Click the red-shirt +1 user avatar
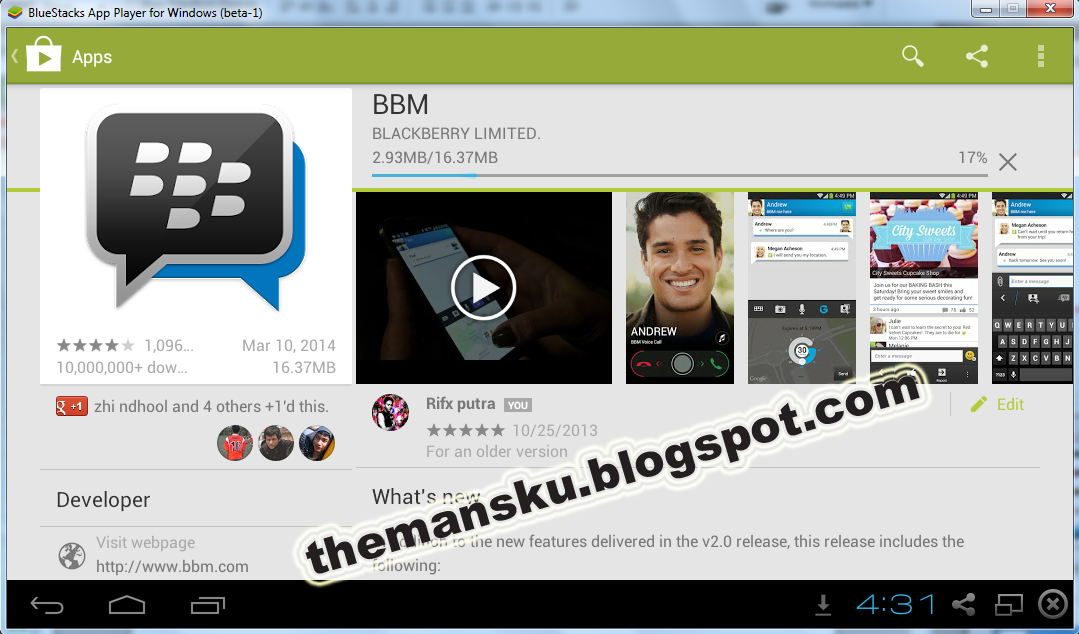Image resolution: width=1079 pixels, height=634 pixels. click(x=235, y=443)
